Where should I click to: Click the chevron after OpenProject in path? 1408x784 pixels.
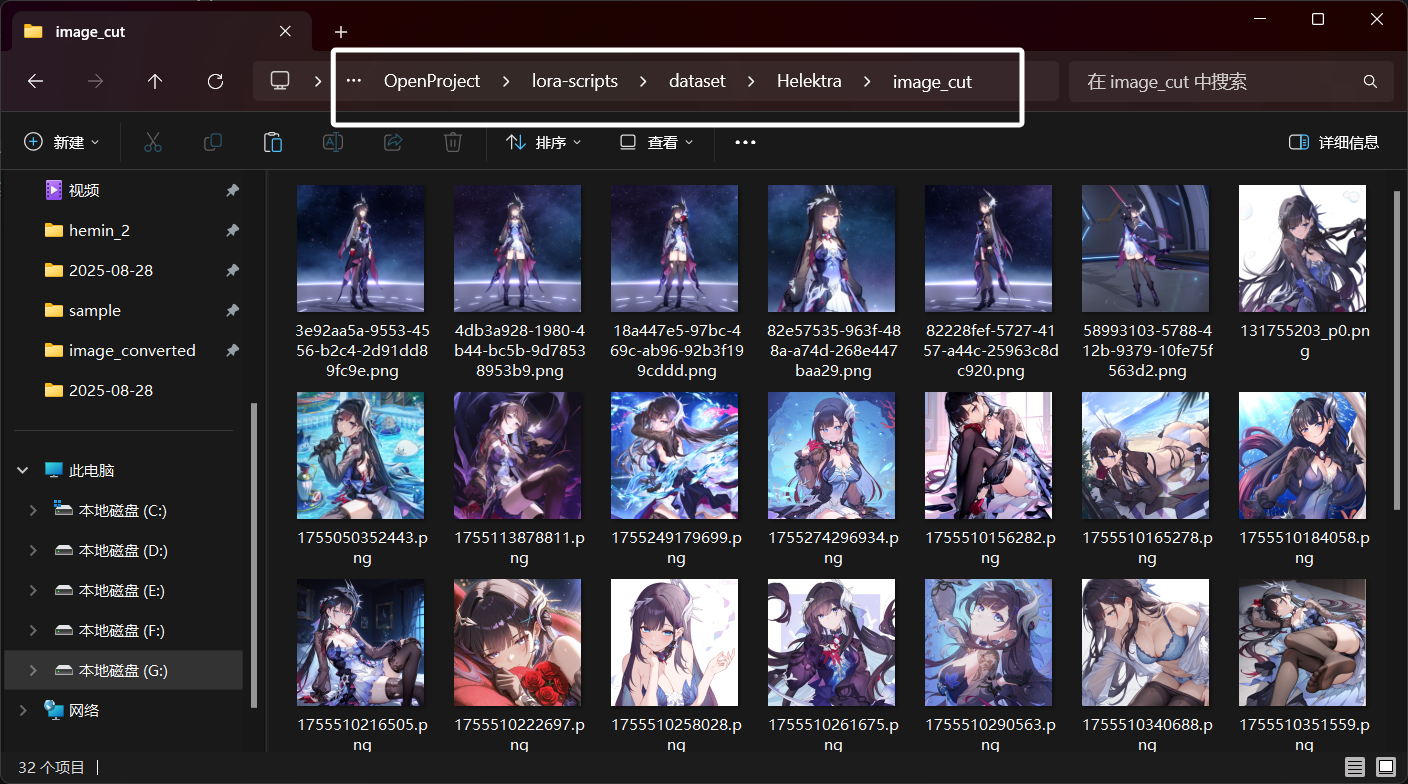point(506,81)
